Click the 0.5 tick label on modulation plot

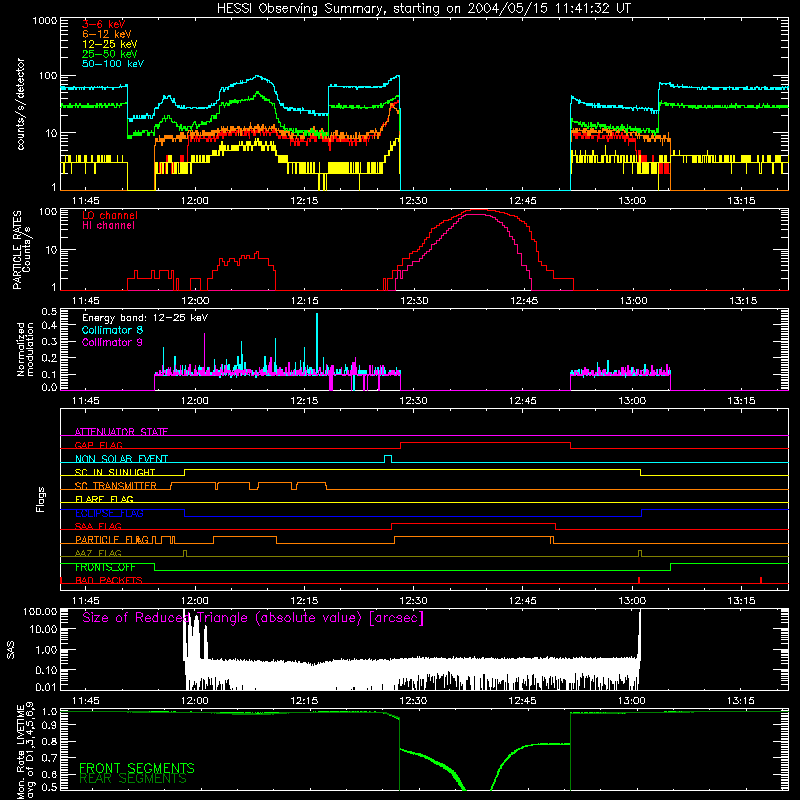49,311
